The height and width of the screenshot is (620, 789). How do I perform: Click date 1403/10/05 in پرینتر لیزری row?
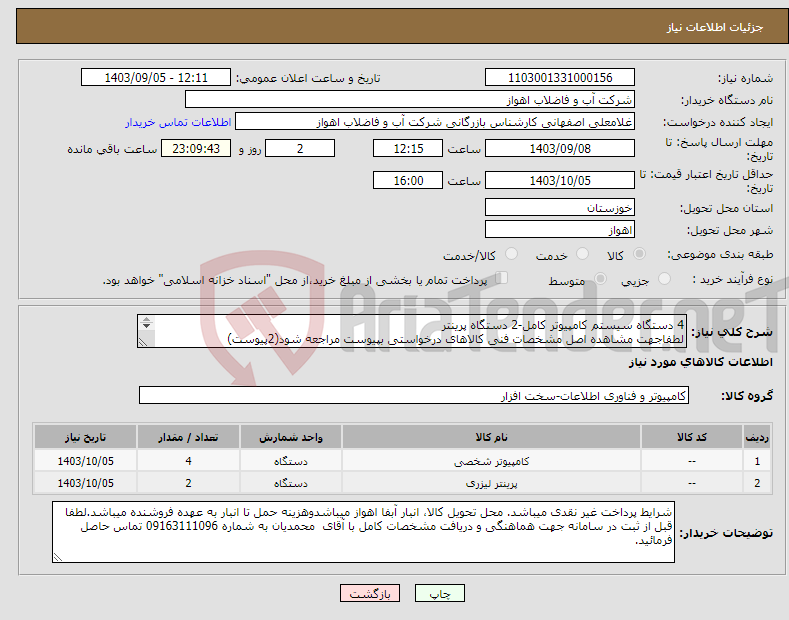[86, 483]
